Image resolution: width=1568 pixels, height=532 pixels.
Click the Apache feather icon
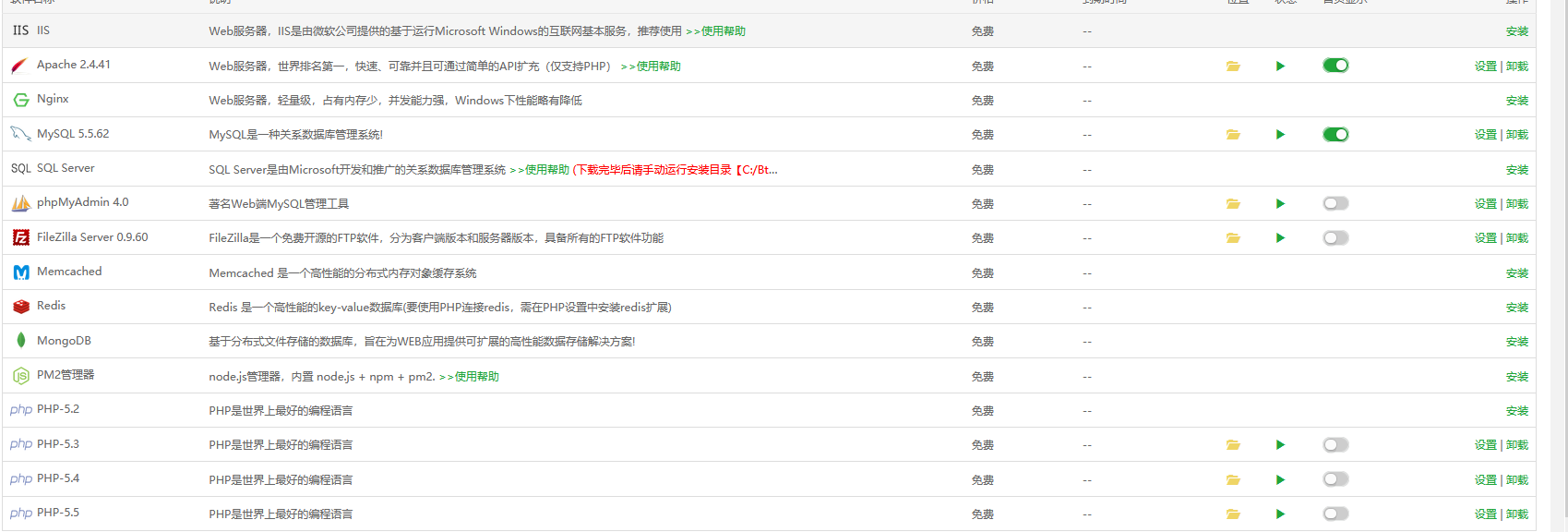click(x=20, y=66)
